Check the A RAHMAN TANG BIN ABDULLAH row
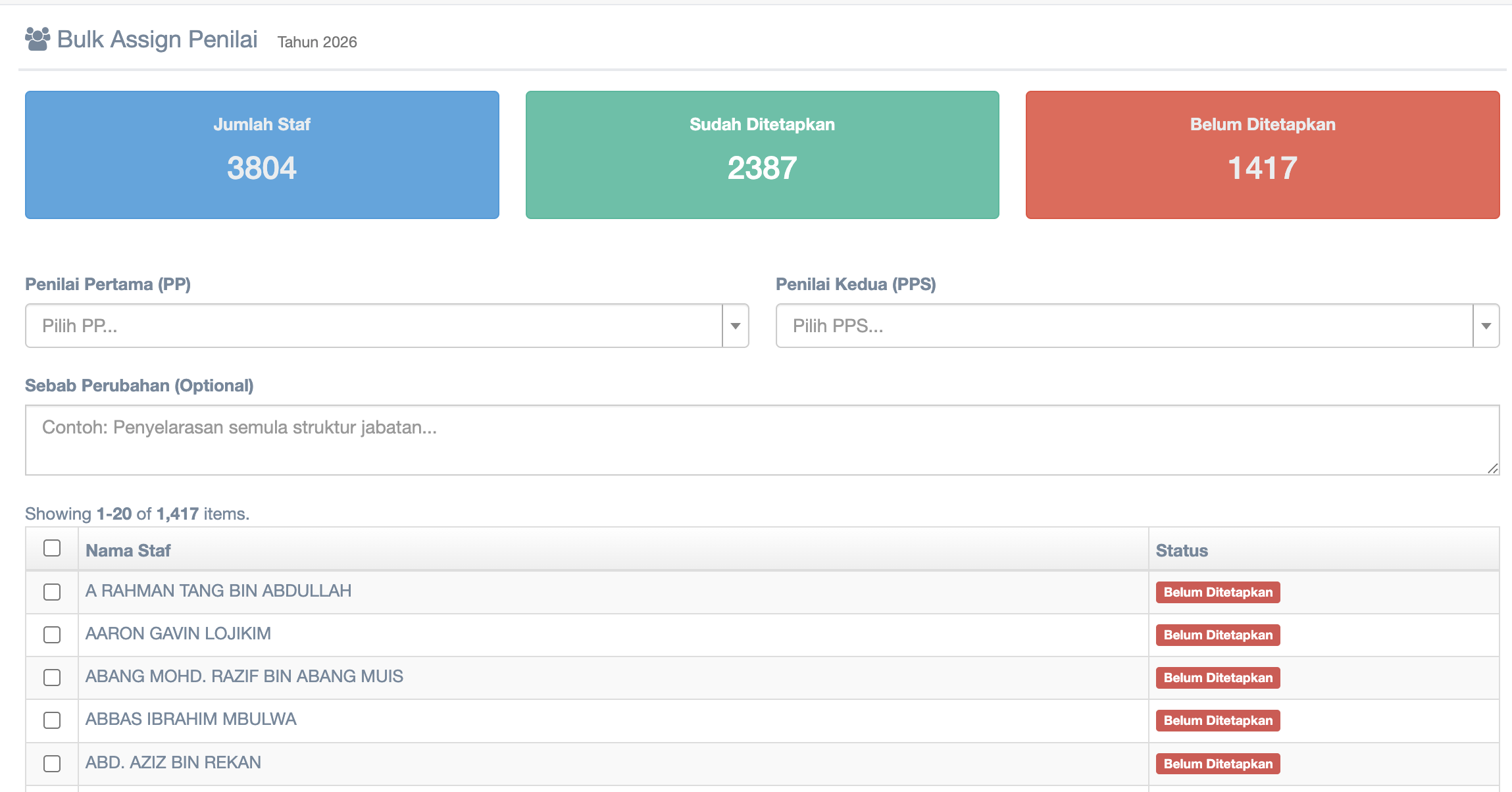Viewport: 1512px width, 792px height. click(x=52, y=592)
